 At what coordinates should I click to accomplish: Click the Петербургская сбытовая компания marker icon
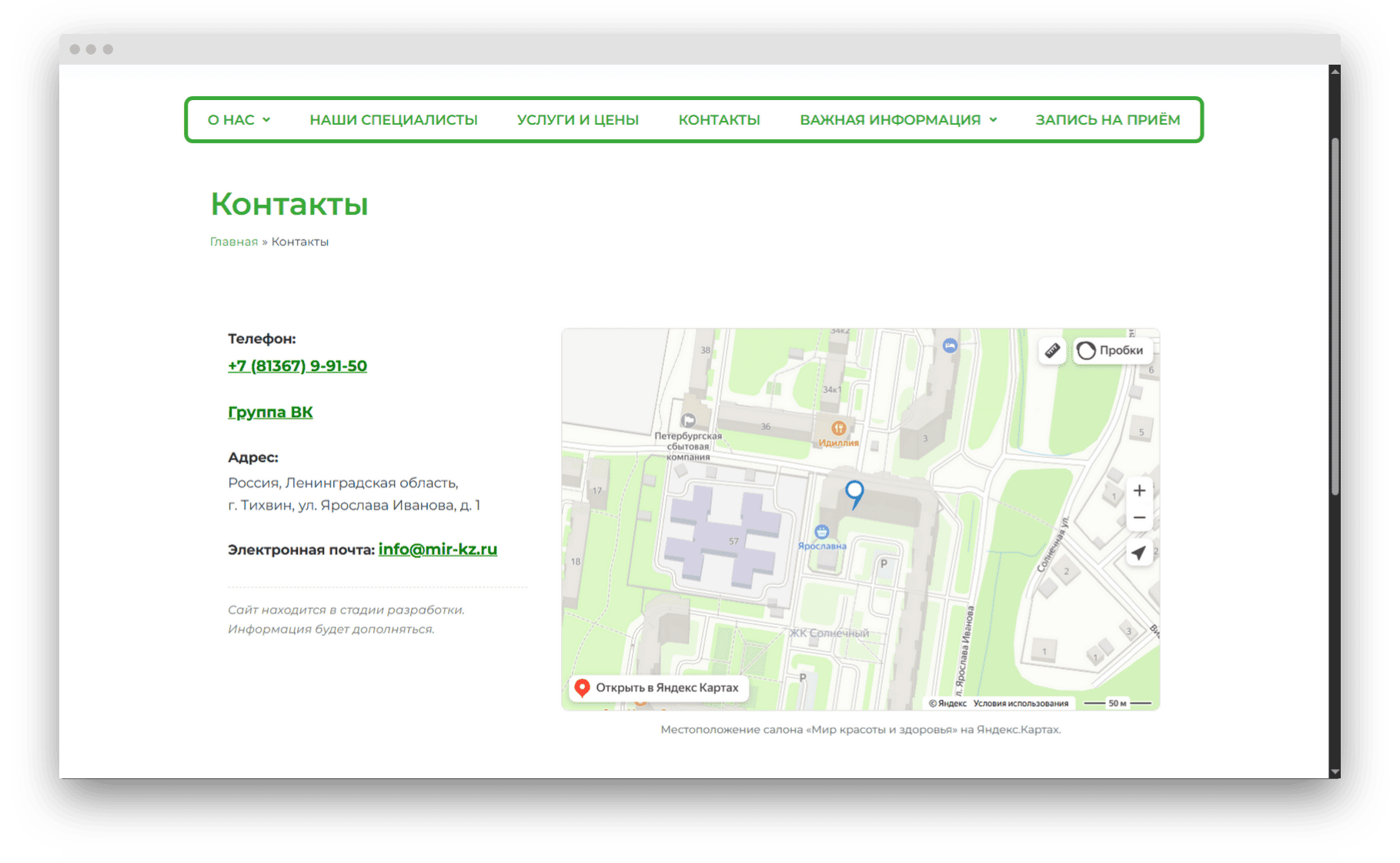coord(687,420)
